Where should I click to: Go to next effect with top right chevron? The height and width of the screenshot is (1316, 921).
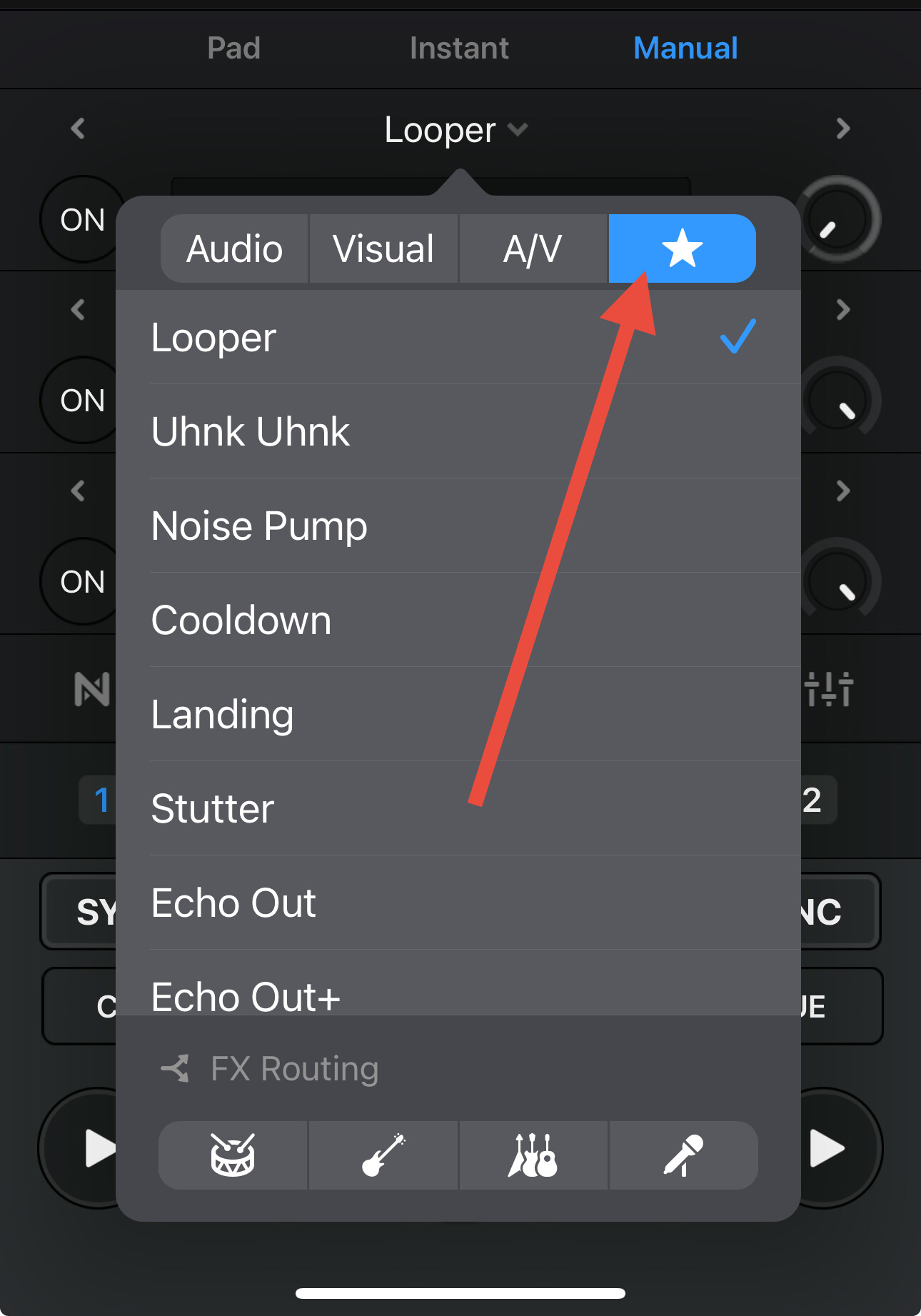click(x=843, y=129)
